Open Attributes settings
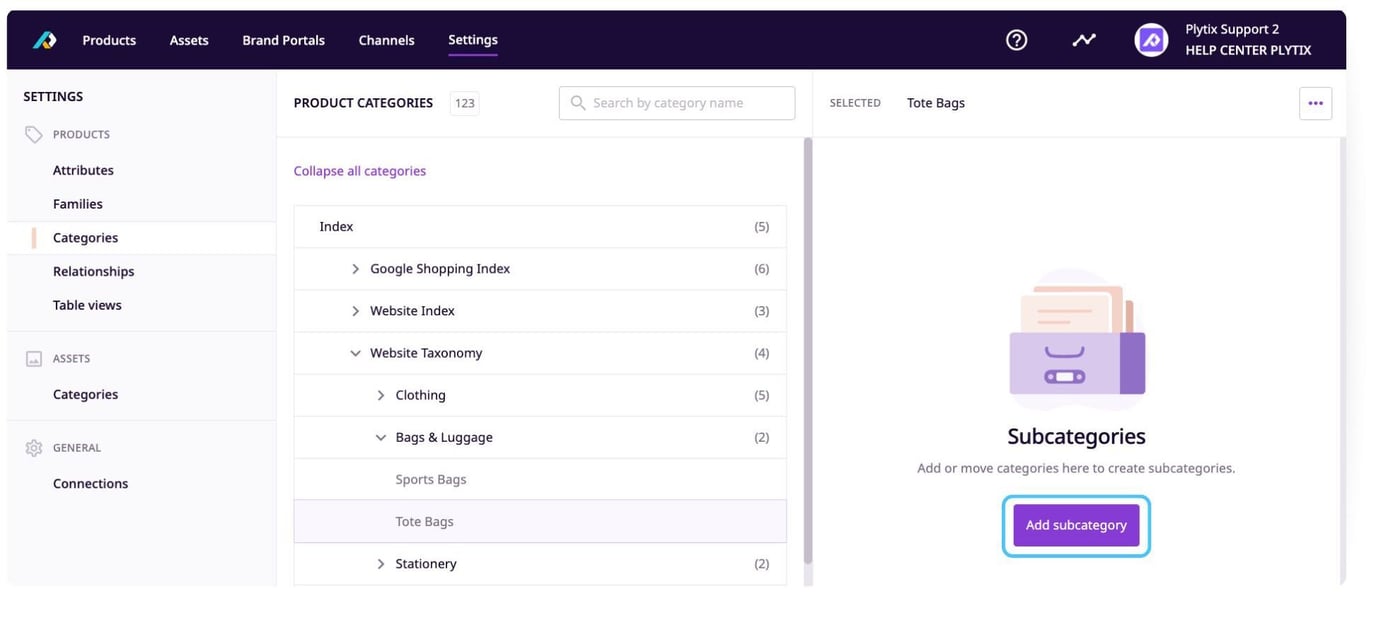 (83, 170)
